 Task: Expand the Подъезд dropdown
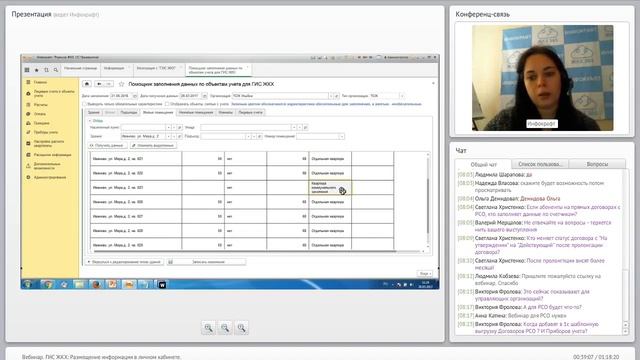pyautogui.click(x=248, y=136)
